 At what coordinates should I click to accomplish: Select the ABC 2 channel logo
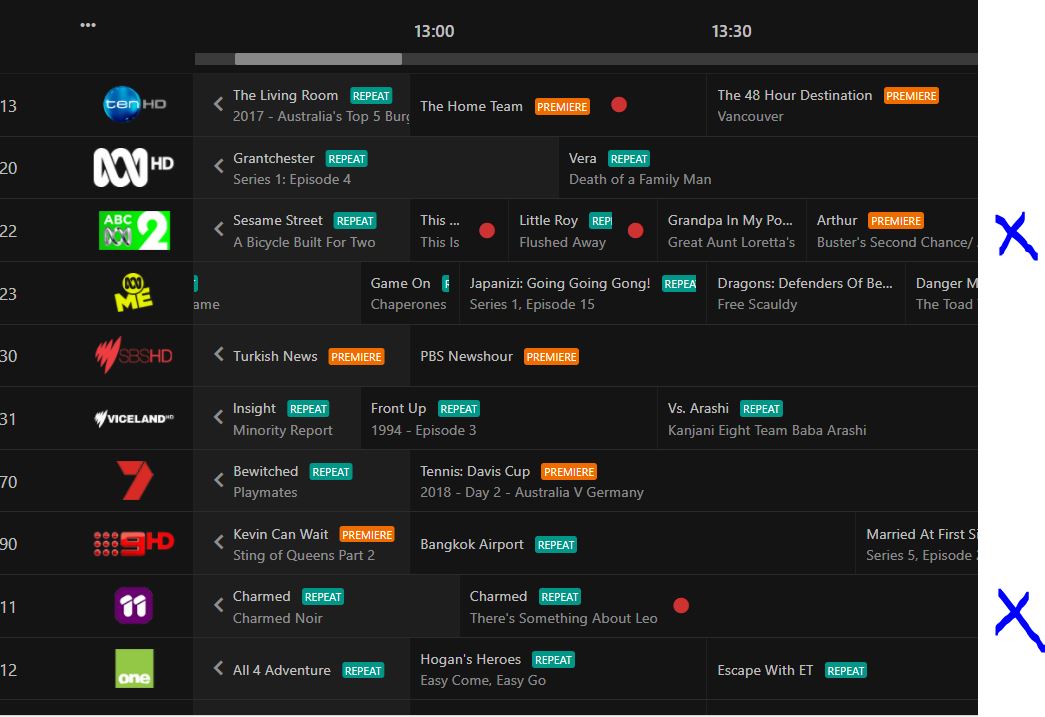click(x=134, y=230)
